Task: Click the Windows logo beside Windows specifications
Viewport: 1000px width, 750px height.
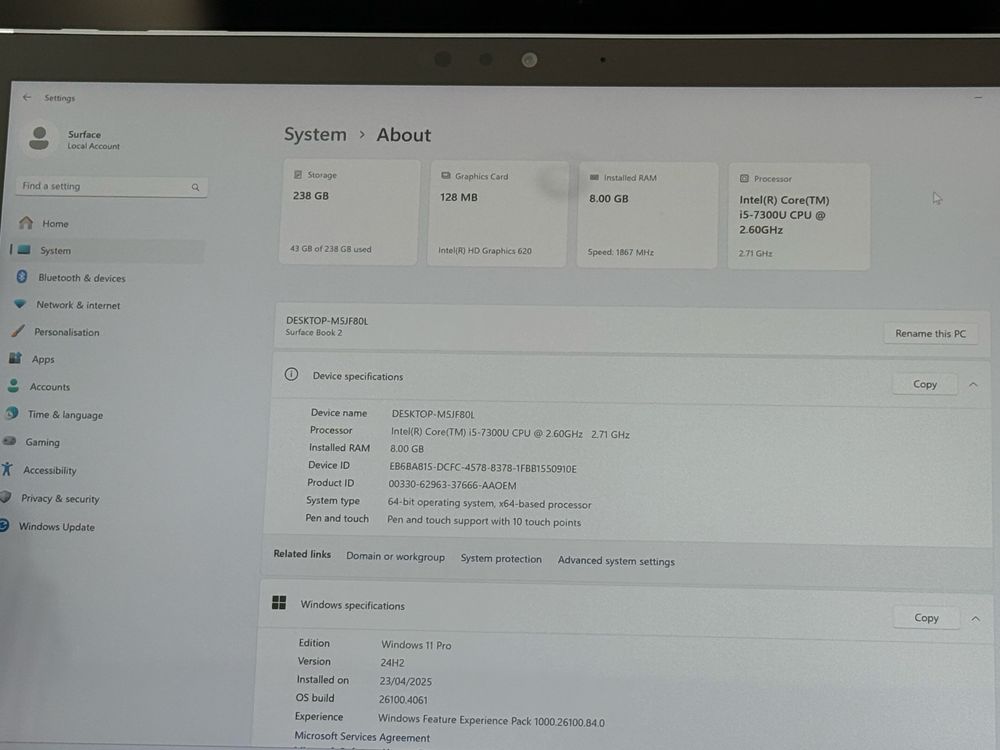Action: tap(279, 603)
